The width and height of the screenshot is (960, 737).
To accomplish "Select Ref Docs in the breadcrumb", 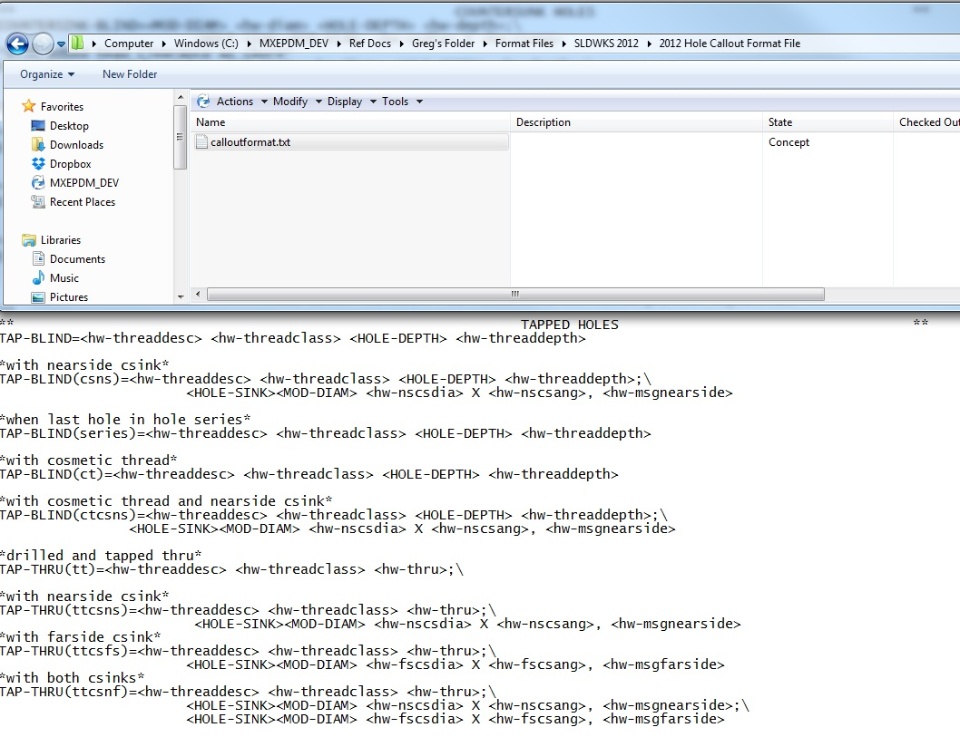I will (x=370, y=43).
